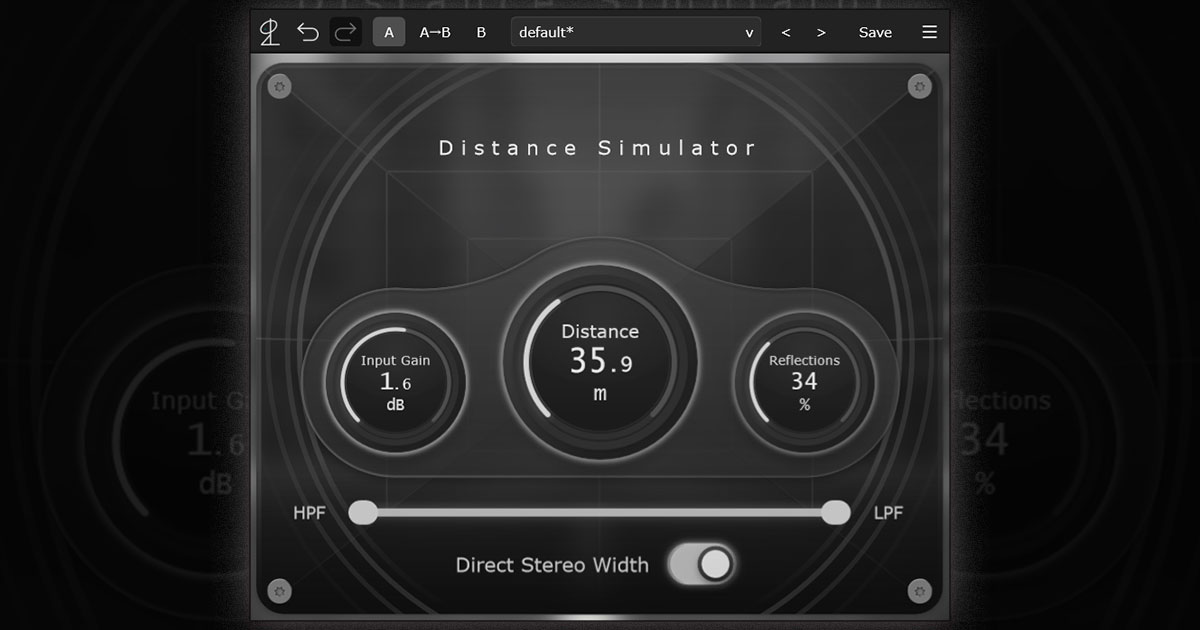Copy A to B settings
This screenshot has width=1200, height=630.
click(x=435, y=32)
